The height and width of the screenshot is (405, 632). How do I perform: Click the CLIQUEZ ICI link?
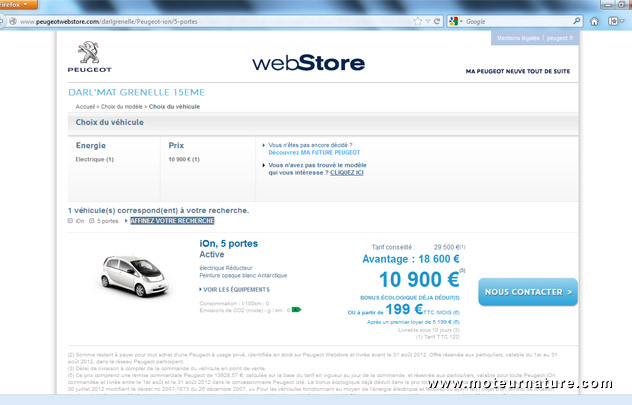click(x=347, y=172)
